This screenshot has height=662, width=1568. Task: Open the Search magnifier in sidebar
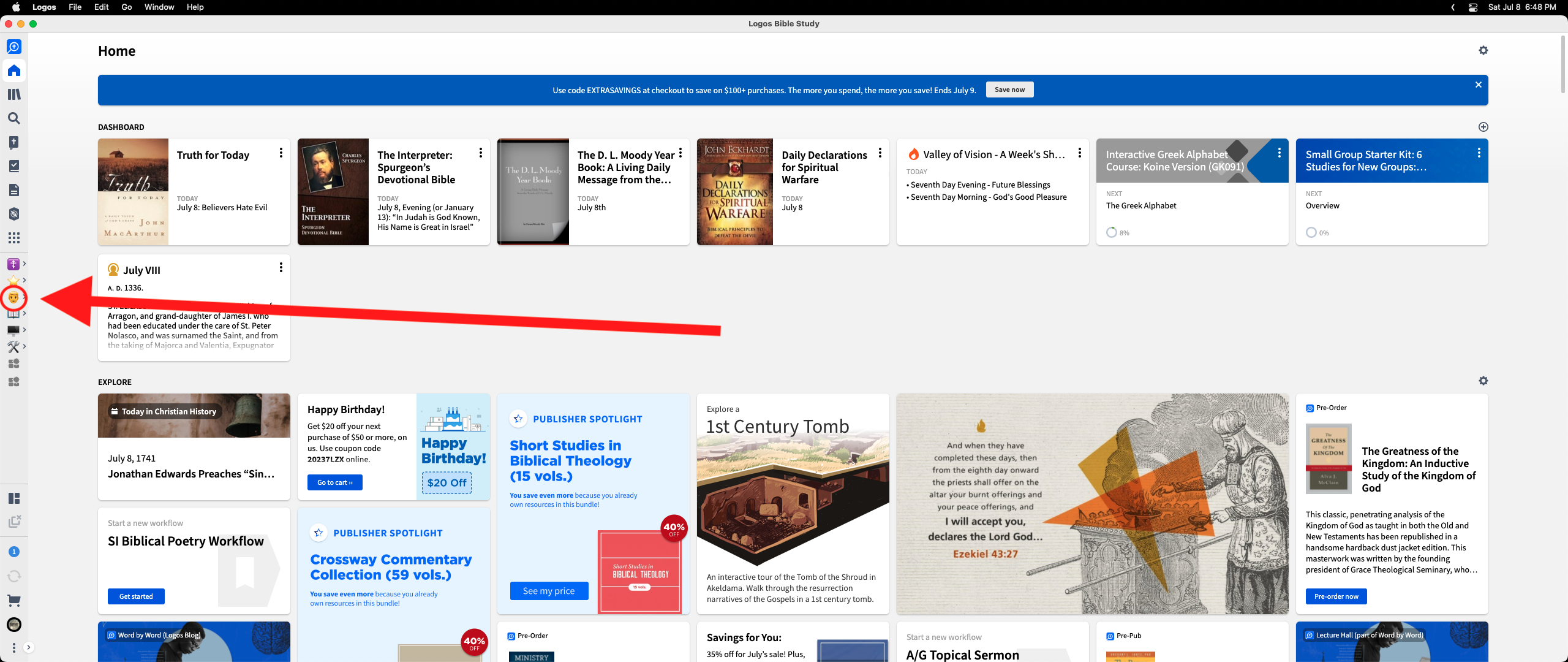pyautogui.click(x=13, y=118)
